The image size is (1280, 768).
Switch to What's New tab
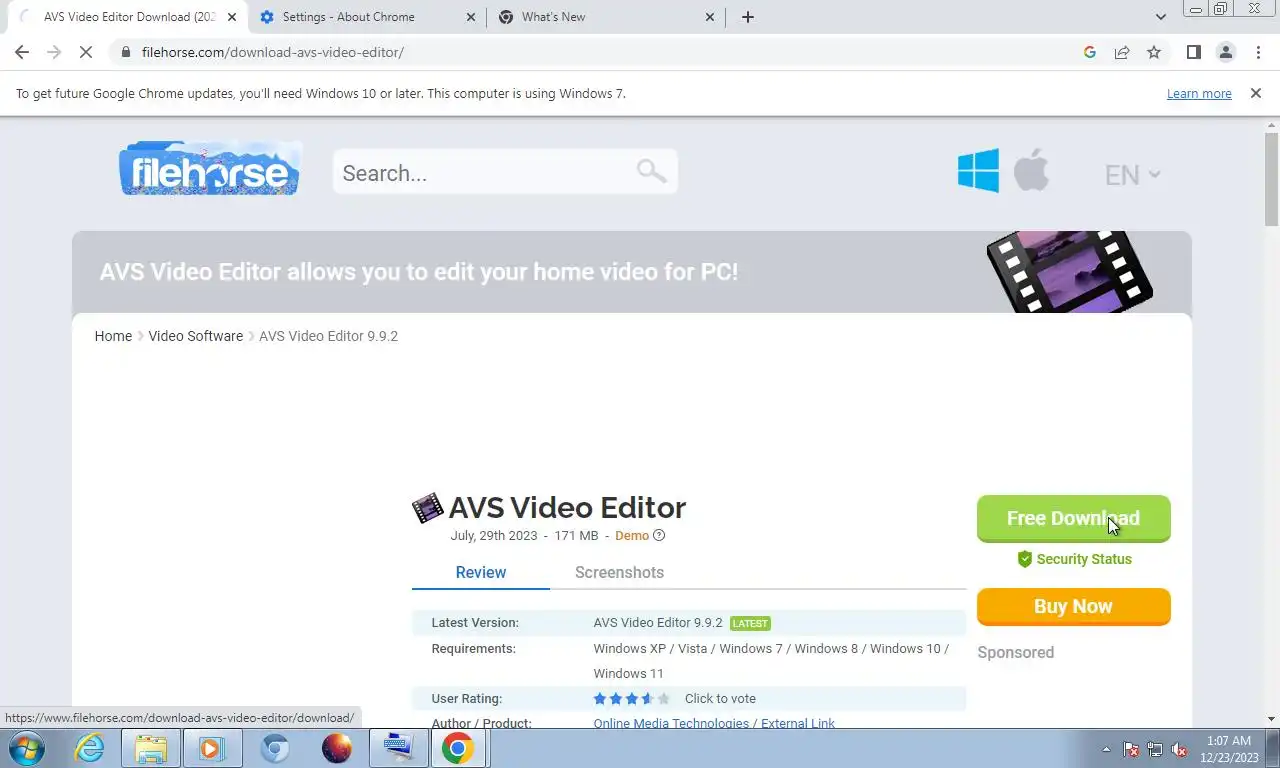[x=606, y=17]
